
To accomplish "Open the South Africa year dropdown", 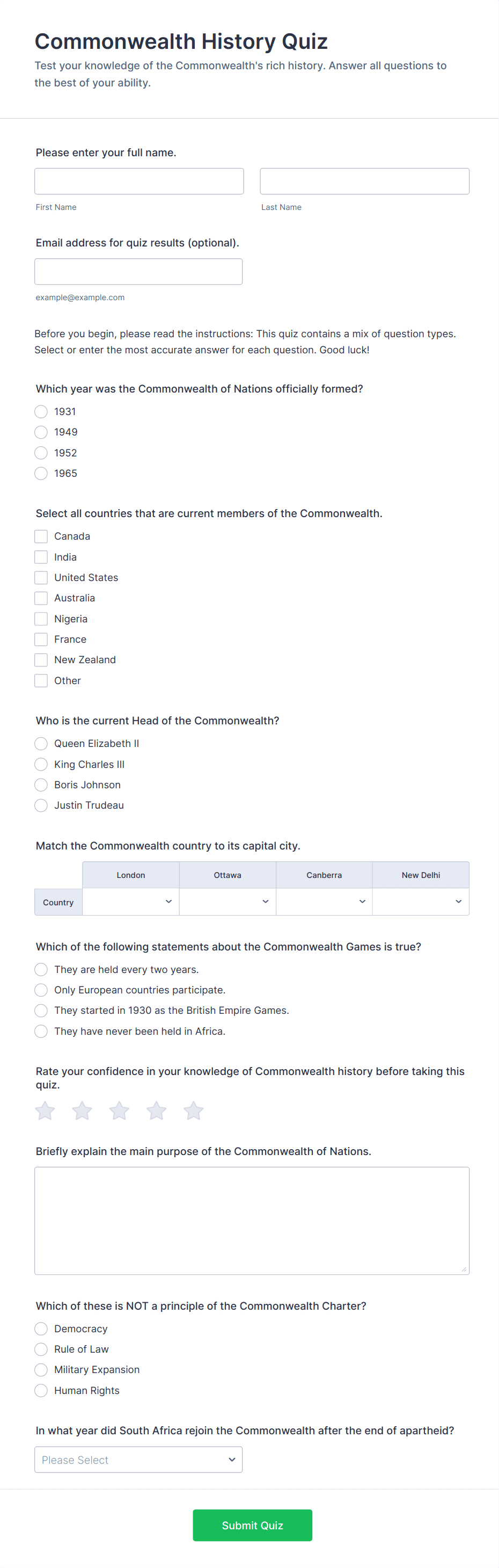I will pyautogui.click(x=138, y=1460).
